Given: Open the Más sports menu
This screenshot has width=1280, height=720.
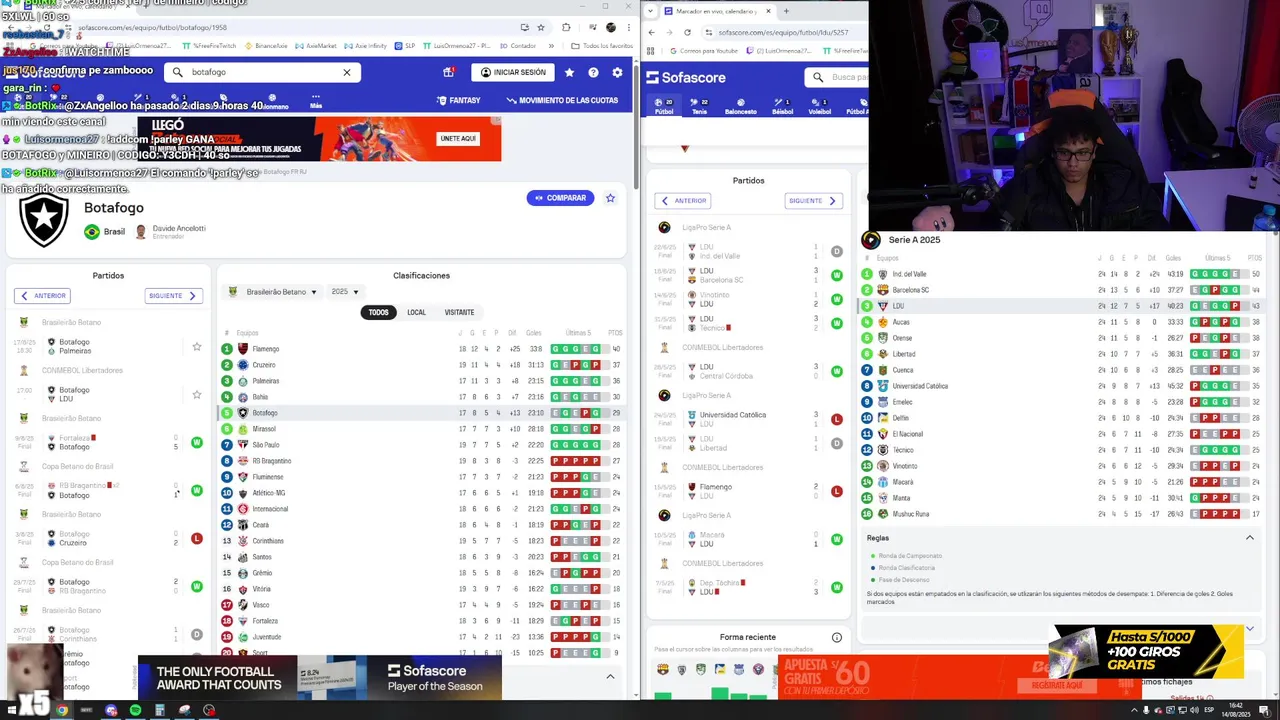Looking at the screenshot, I should [x=316, y=103].
